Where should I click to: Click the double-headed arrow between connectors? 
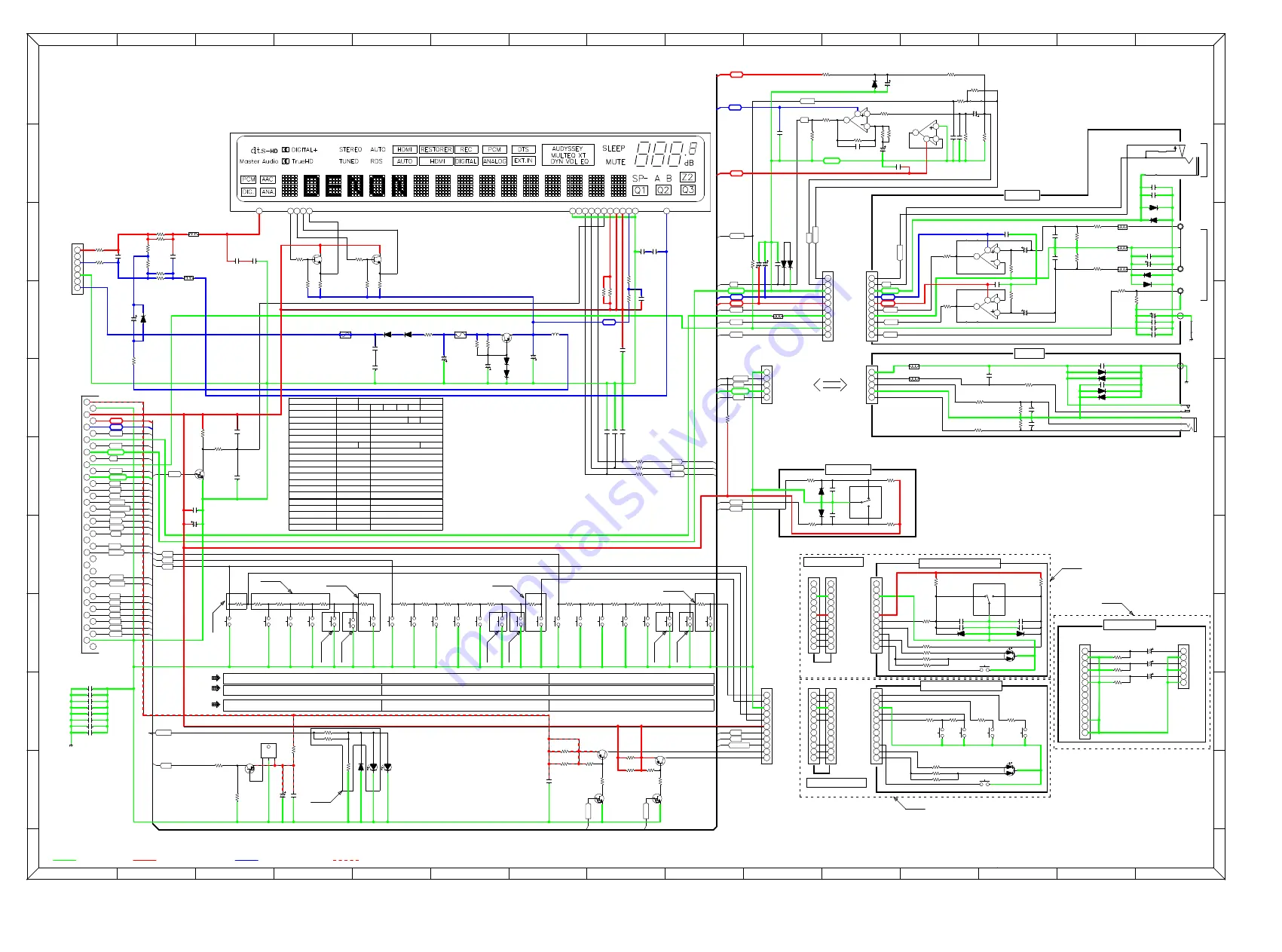pyautogui.click(x=830, y=384)
